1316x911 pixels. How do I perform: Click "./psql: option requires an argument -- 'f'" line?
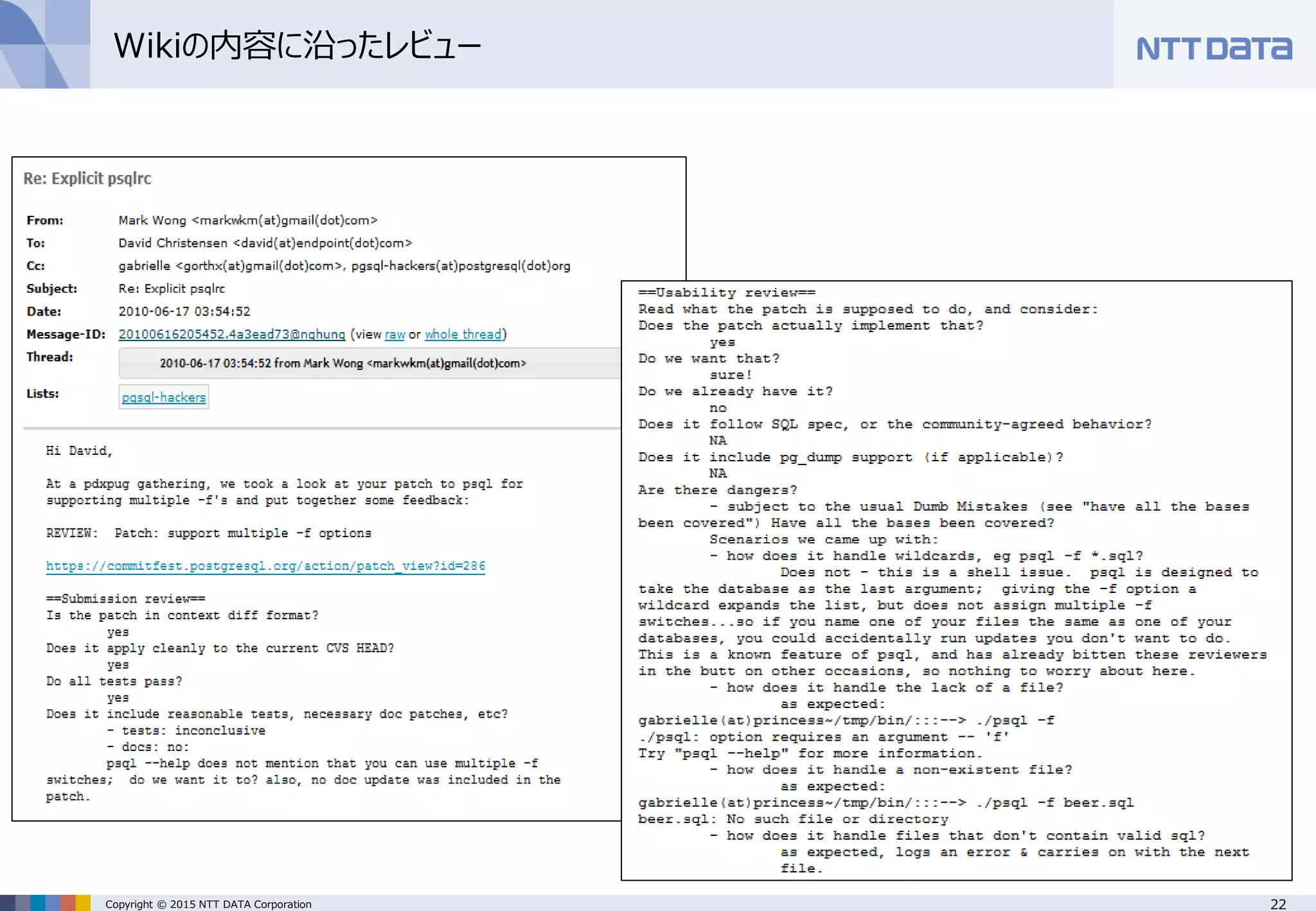point(824,737)
